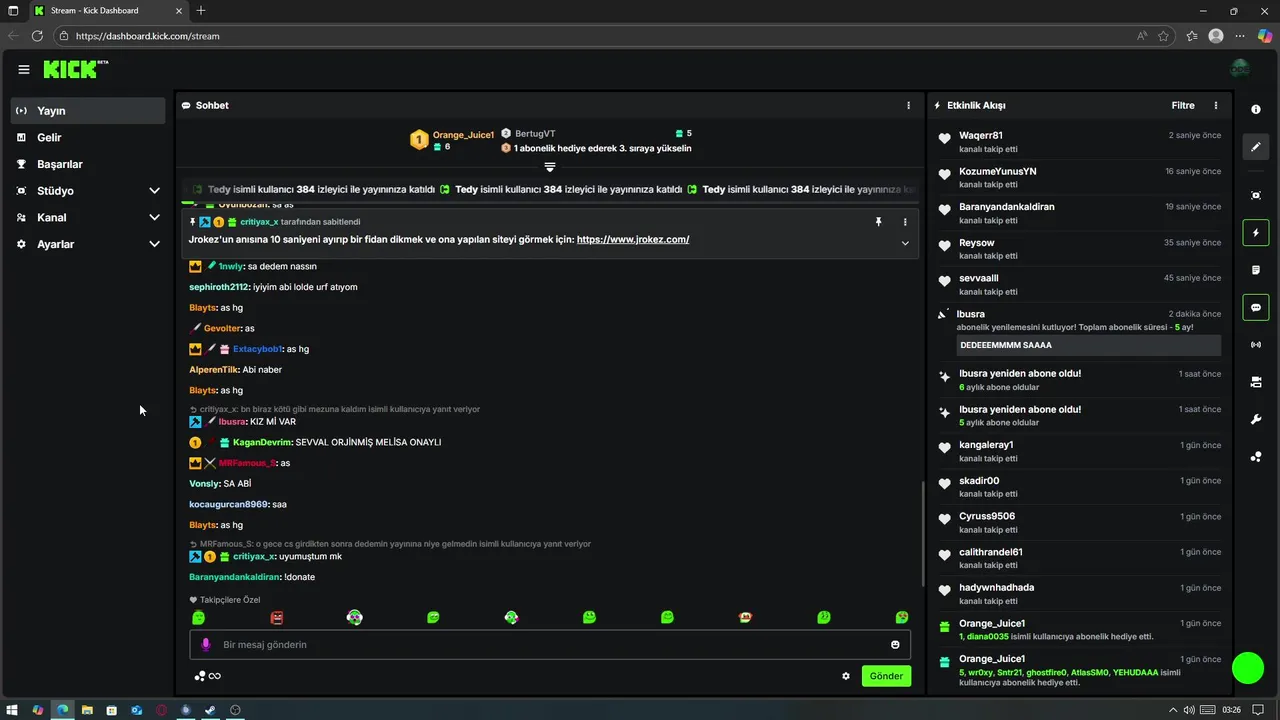Select the KozumeYunusYN follow event
The width and height of the screenshot is (1280, 720).
click(1080, 177)
